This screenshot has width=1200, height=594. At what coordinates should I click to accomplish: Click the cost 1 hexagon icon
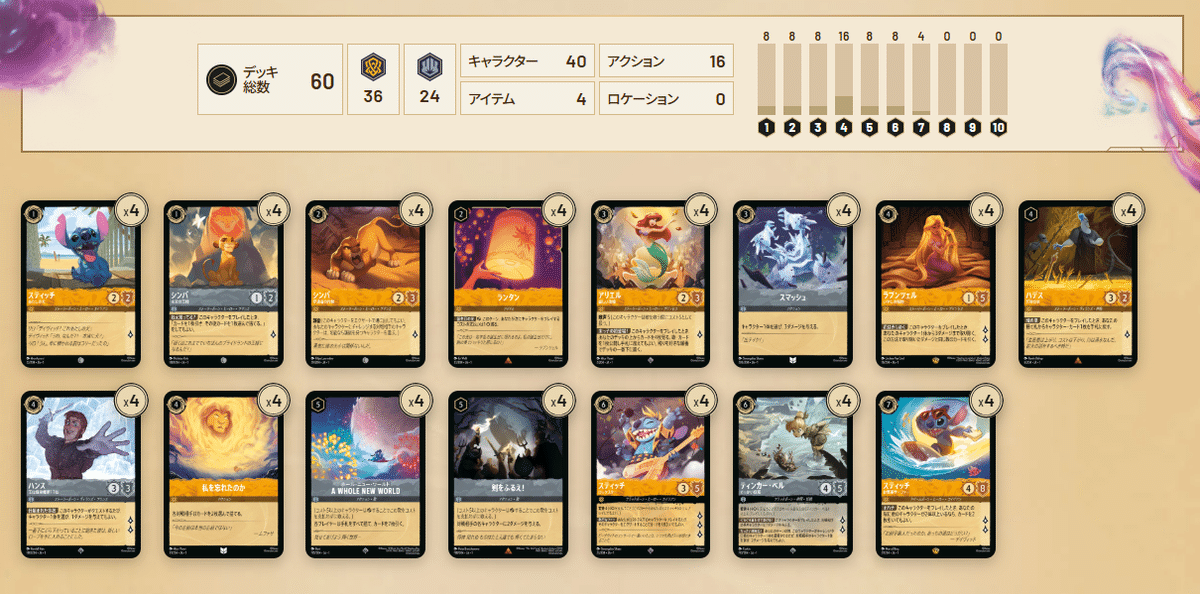coord(766,128)
